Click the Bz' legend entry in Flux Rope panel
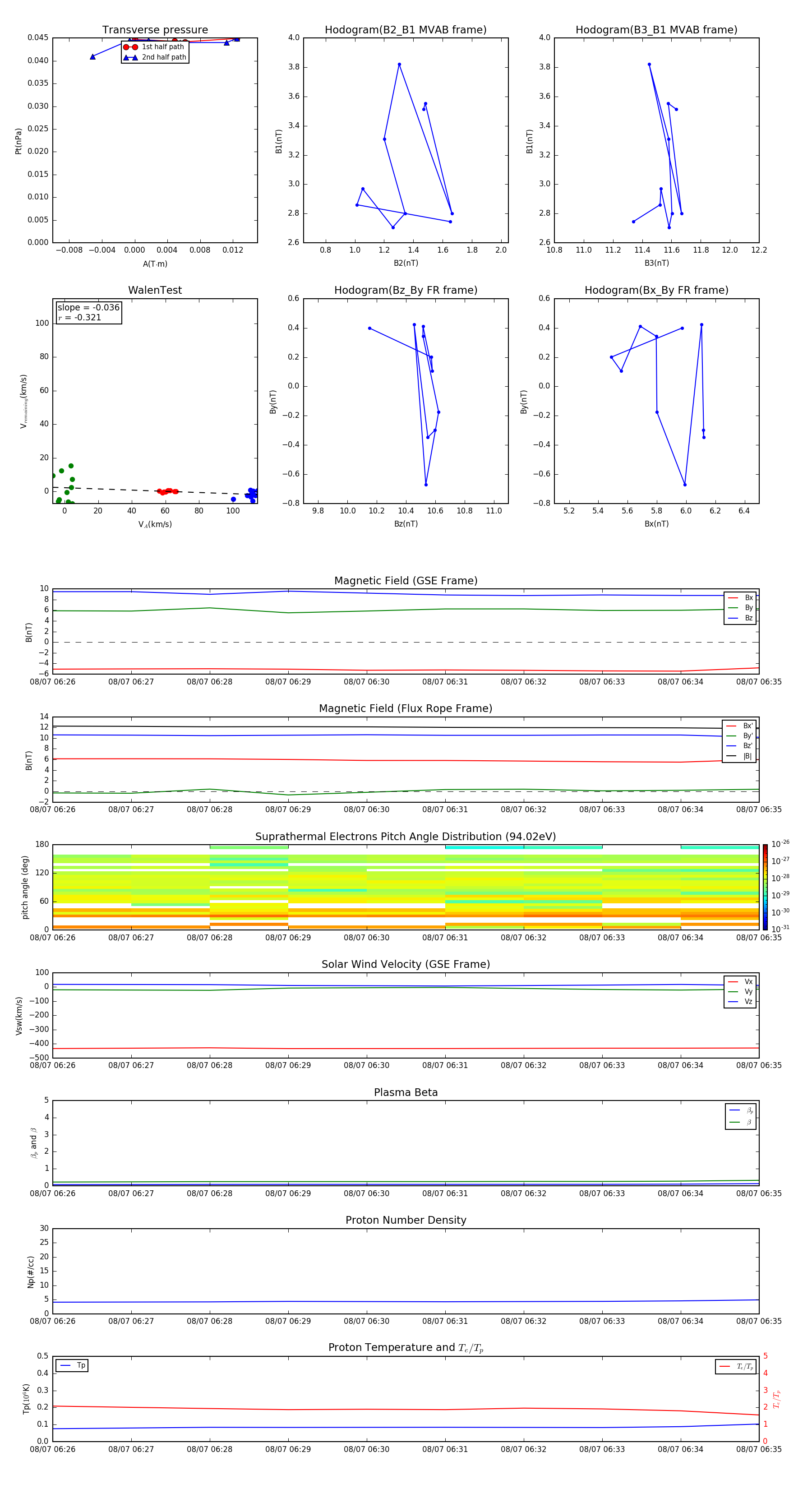 pos(739,746)
